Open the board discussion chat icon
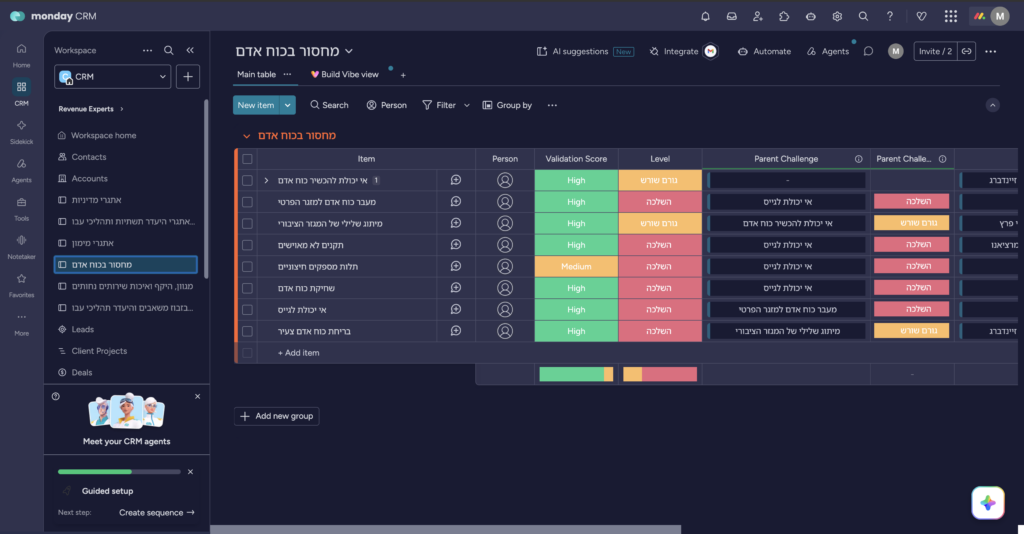The image size is (1024, 534). click(868, 51)
